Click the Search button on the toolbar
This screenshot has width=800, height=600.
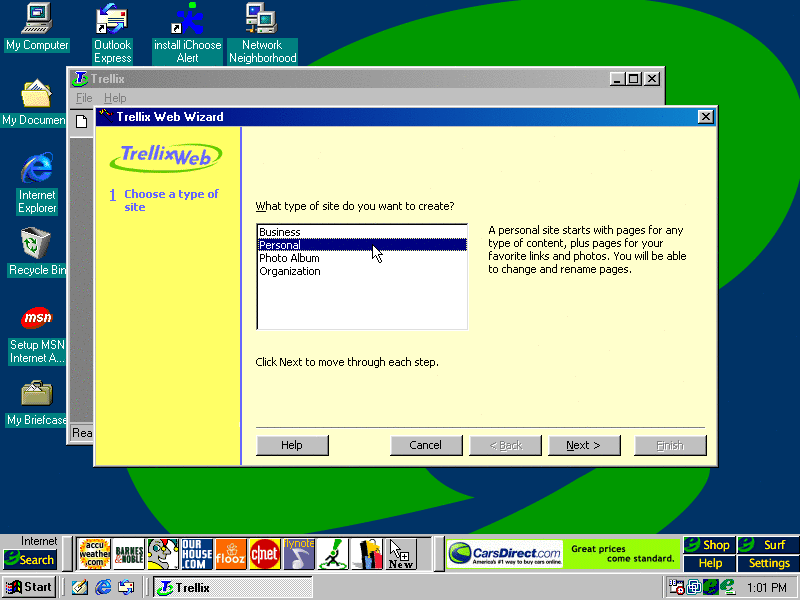(x=30, y=559)
